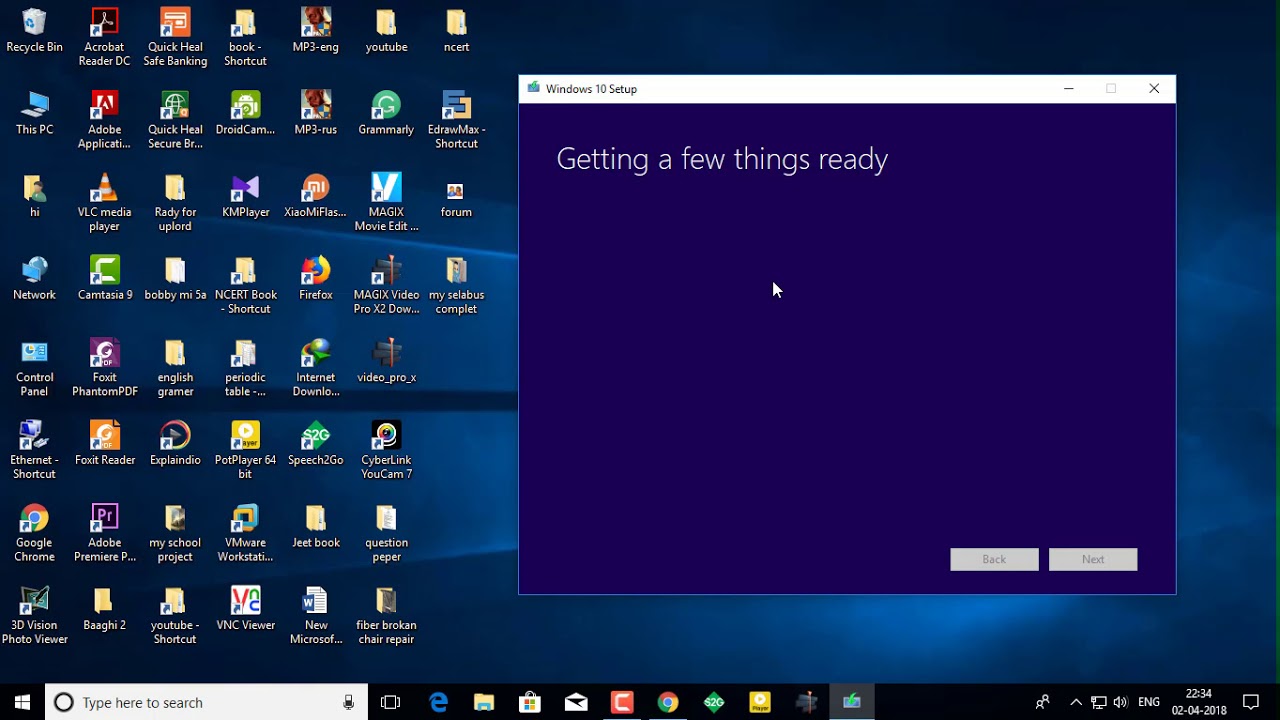Image resolution: width=1280 pixels, height=720 pixels.
Task: Select the VLC media player icon
Action: point(104,203)
